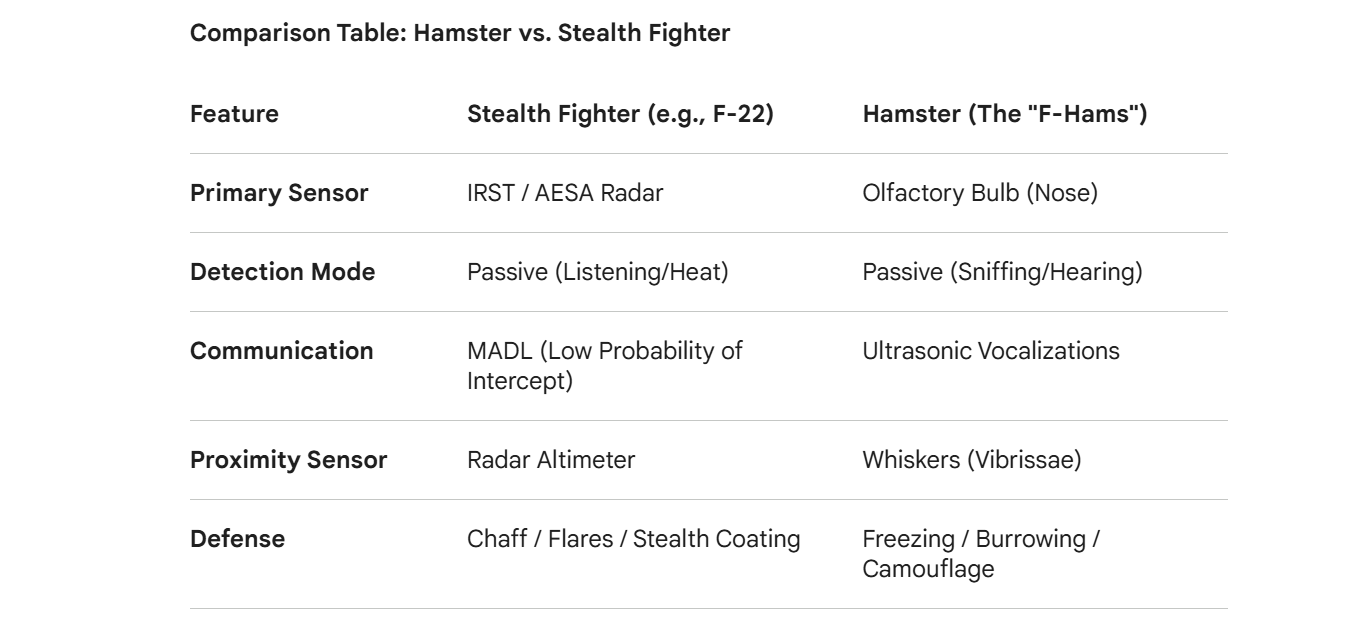Select the 'Chaff / Flares / Stealth Coating' cell

[x=633, y=539]
